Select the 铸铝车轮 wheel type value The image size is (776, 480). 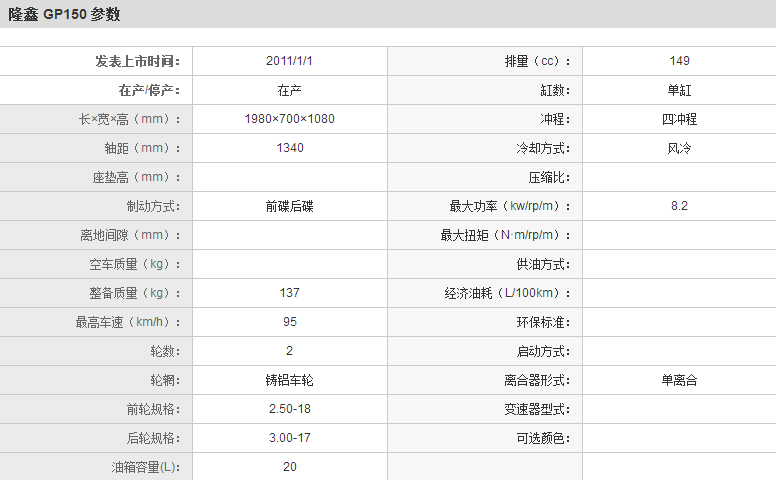point(289,380)
